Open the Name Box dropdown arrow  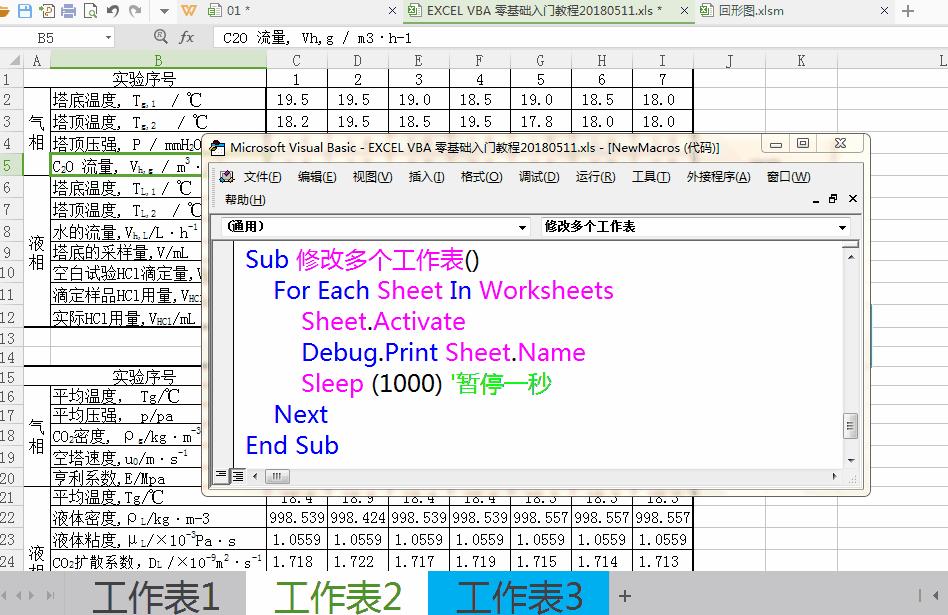point(109,36)
